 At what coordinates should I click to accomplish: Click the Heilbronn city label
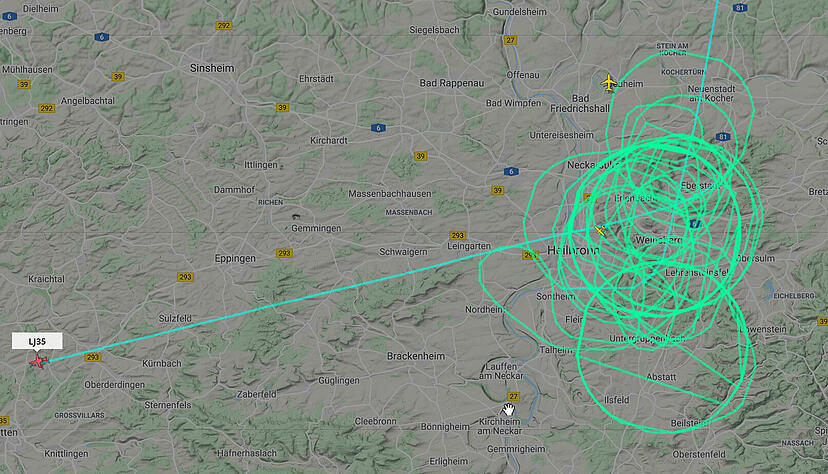click(573, 250)
